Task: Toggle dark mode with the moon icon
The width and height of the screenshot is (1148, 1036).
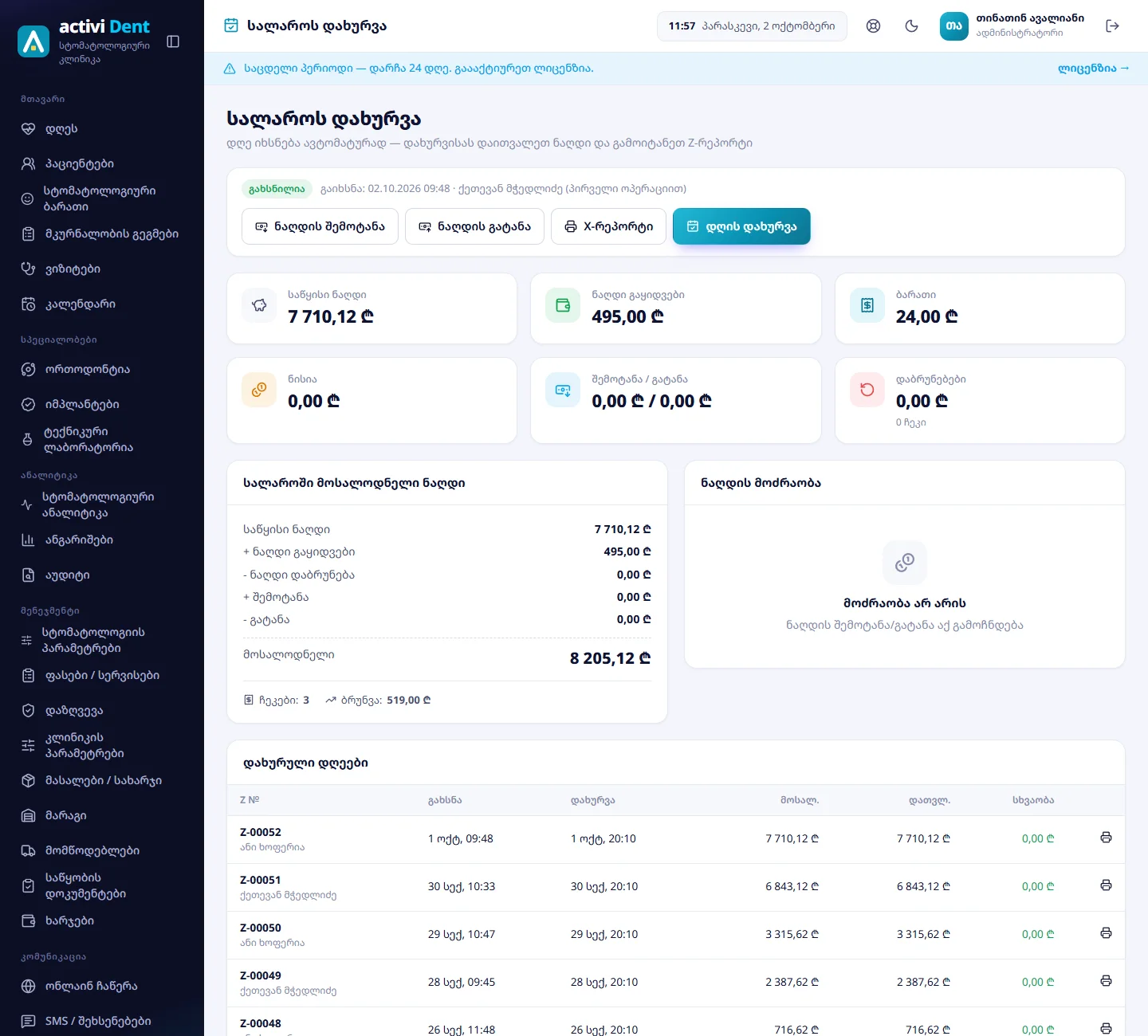Action: pyautogui.click(x=912, y=26)
